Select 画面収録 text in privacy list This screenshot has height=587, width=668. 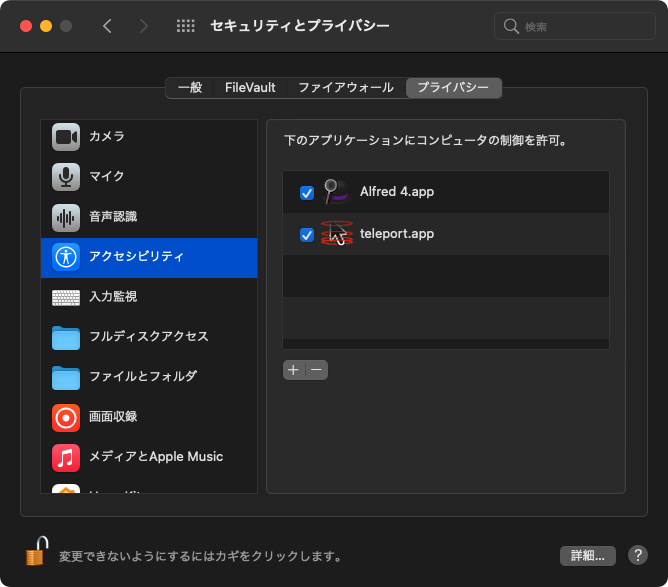(x=113, y=417)
